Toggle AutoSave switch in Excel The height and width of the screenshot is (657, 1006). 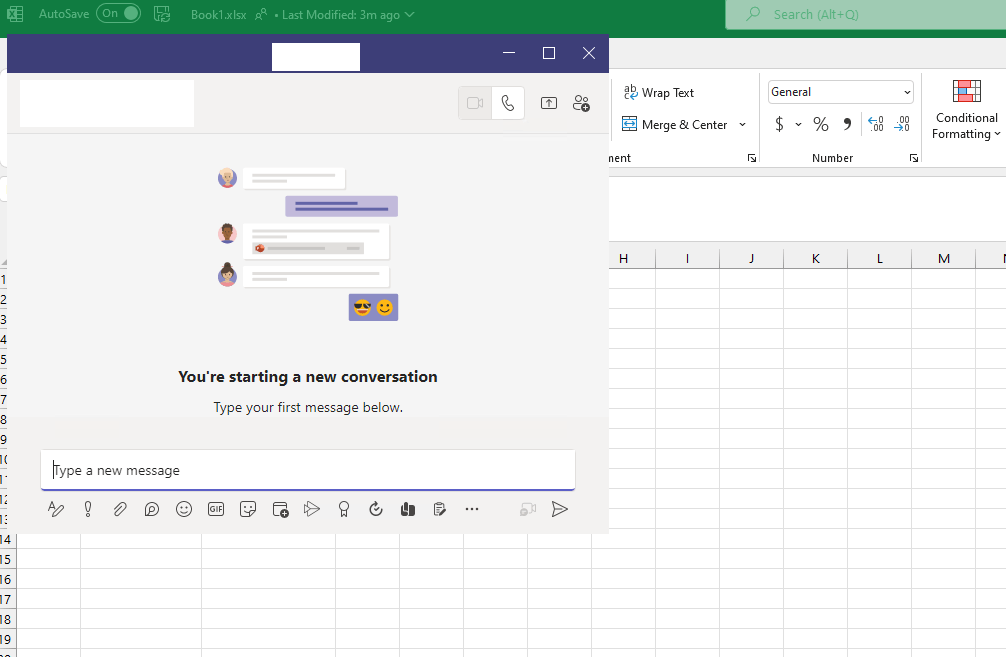[119, 13]
